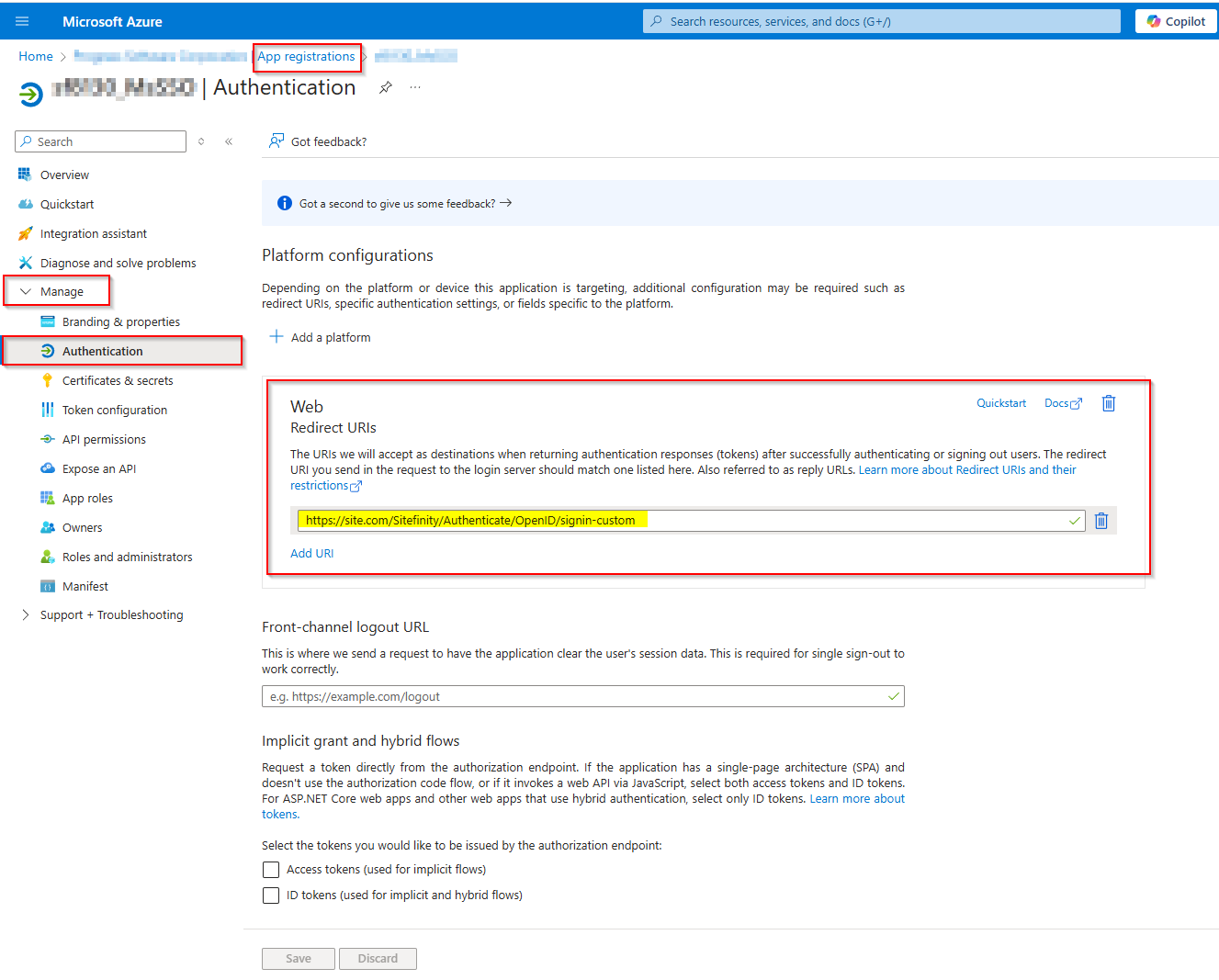Open Manifest in sidebar
Image resolution: width=1219 pixels, height=980 pixels.
tap(85, 586)
